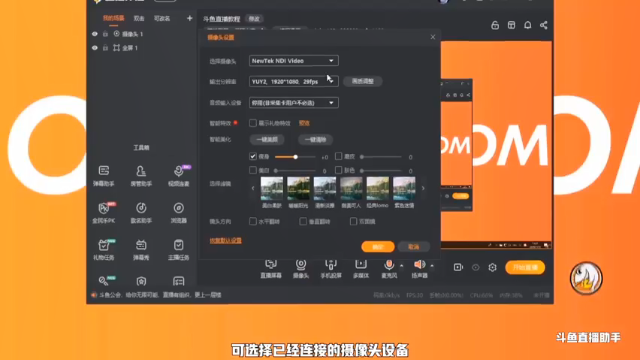Open the gift task tool (礼物任务)
Viewport: 640px width, 360px height.
[x=104, y=249]
